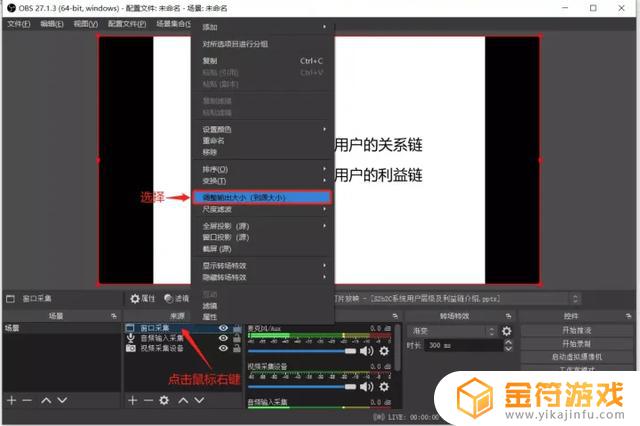Open the 视图(V) menu
This screenshot has width=640, height=426.
tap(86, 24)
